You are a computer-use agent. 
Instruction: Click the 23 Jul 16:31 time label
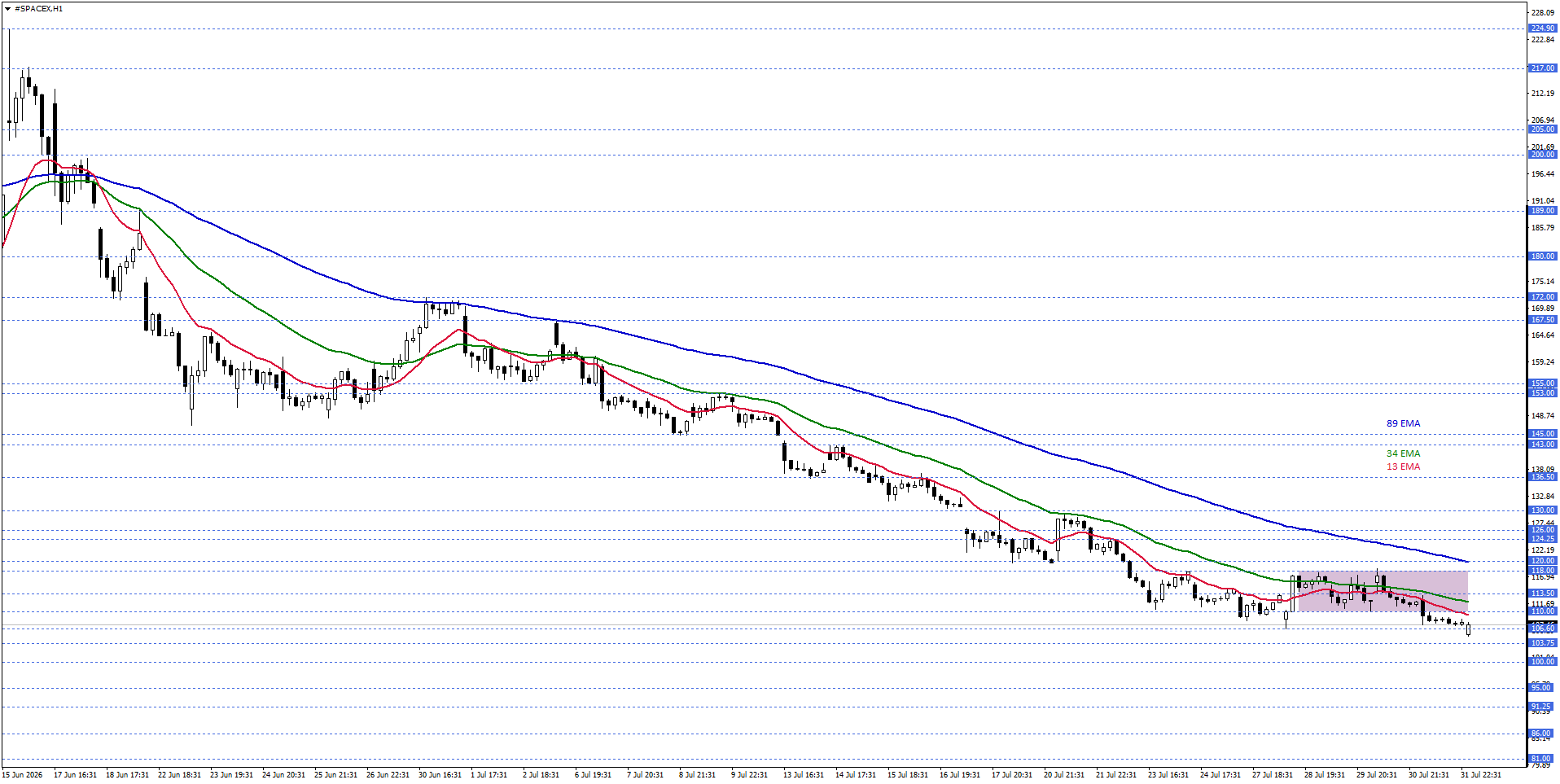click(1169, 775)
